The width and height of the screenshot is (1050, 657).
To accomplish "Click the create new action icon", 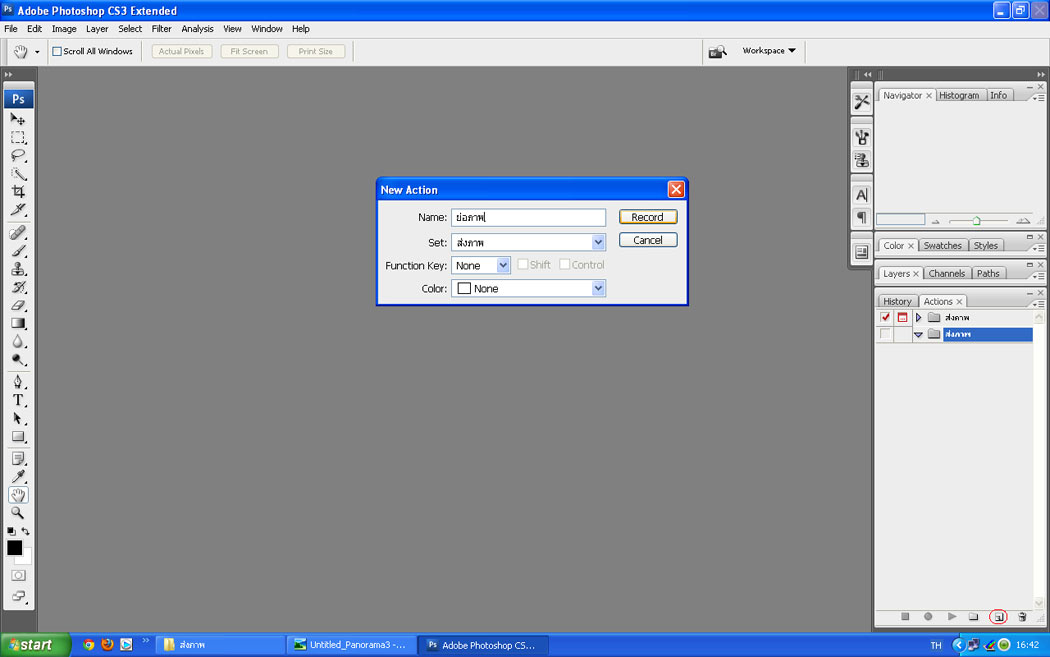I will click(997, 617).
